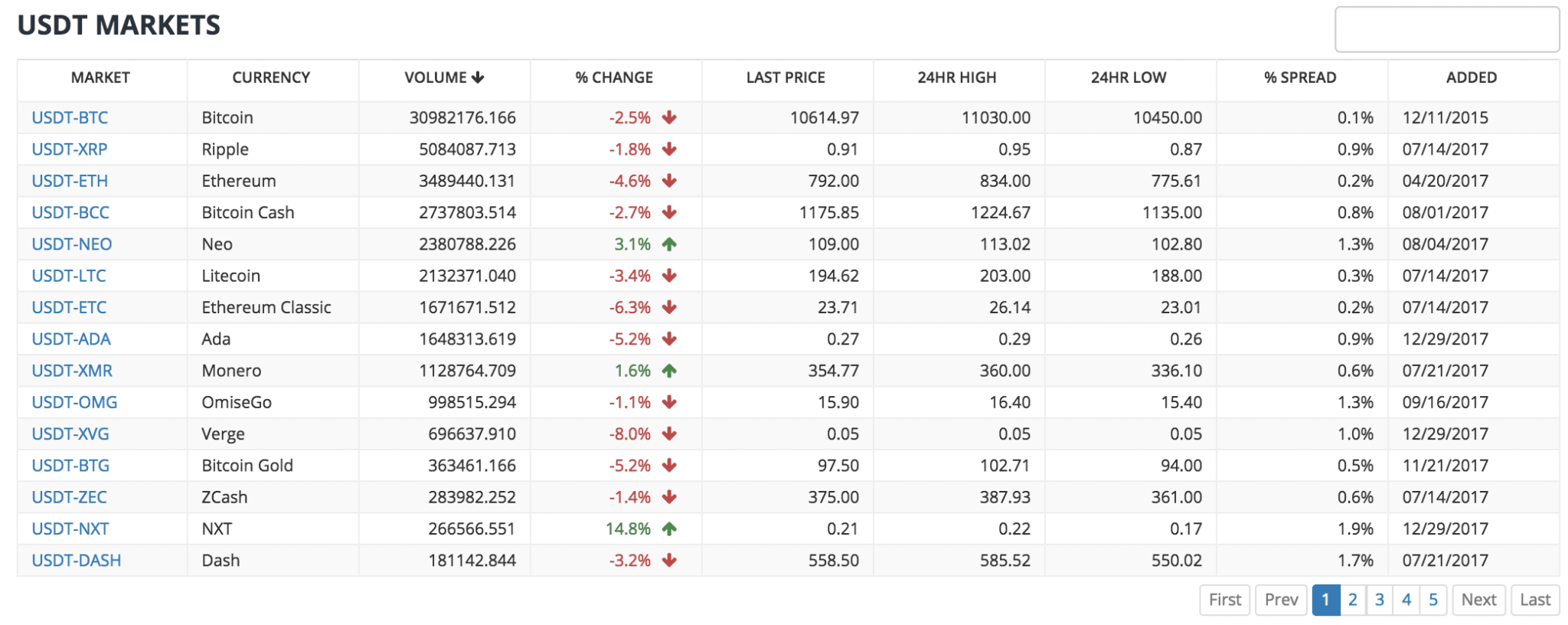The image size is (1568, 625).
Task: Click the red down arrow in Verge row
Action: (x=669, y=434)
